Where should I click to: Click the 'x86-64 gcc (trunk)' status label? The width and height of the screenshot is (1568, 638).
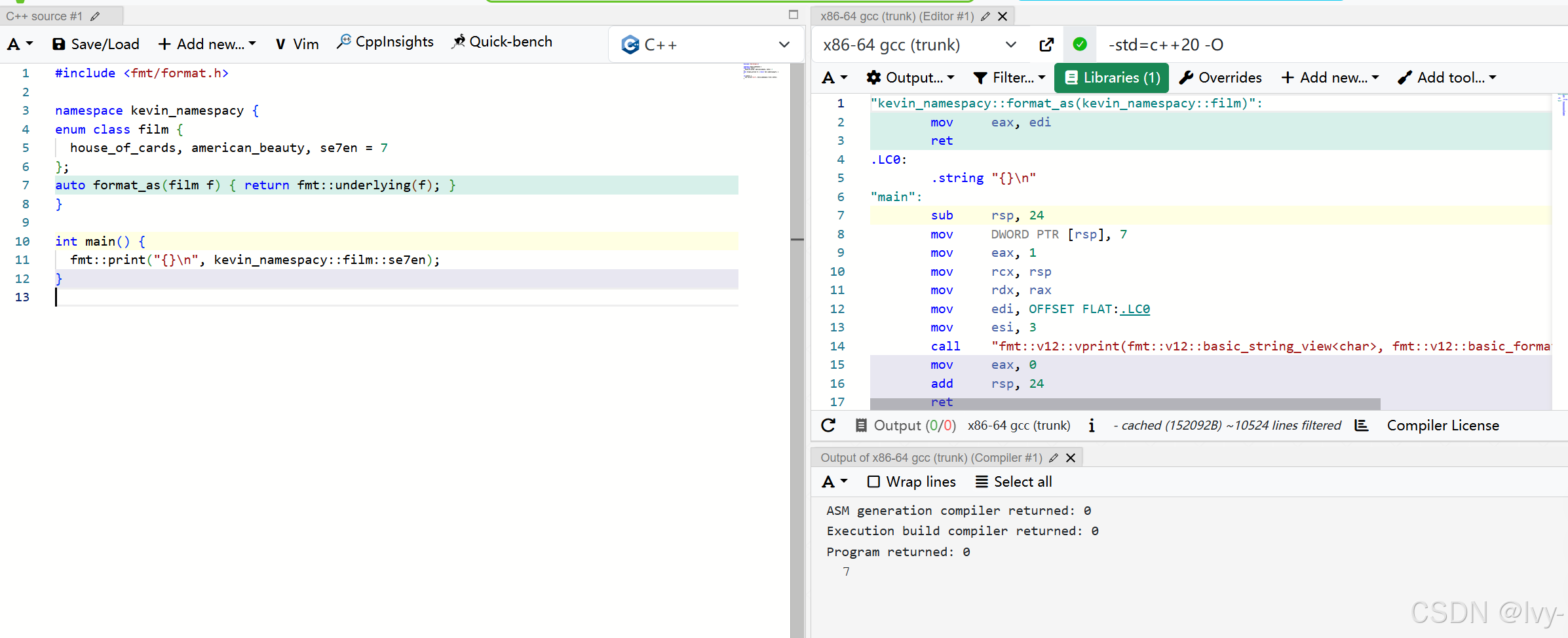pyautogui.click(x=1019, y=426)
